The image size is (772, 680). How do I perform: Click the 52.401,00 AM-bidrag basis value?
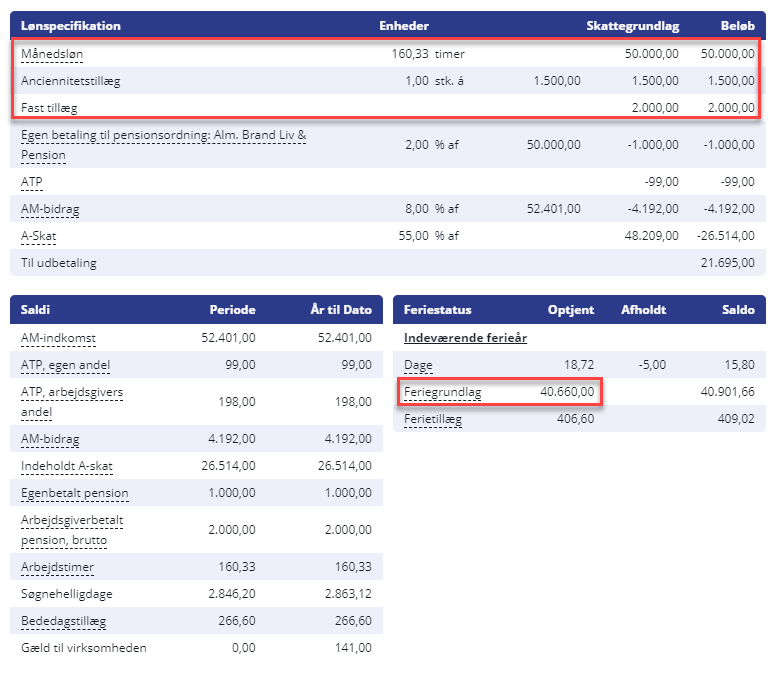tap(553, 209)
